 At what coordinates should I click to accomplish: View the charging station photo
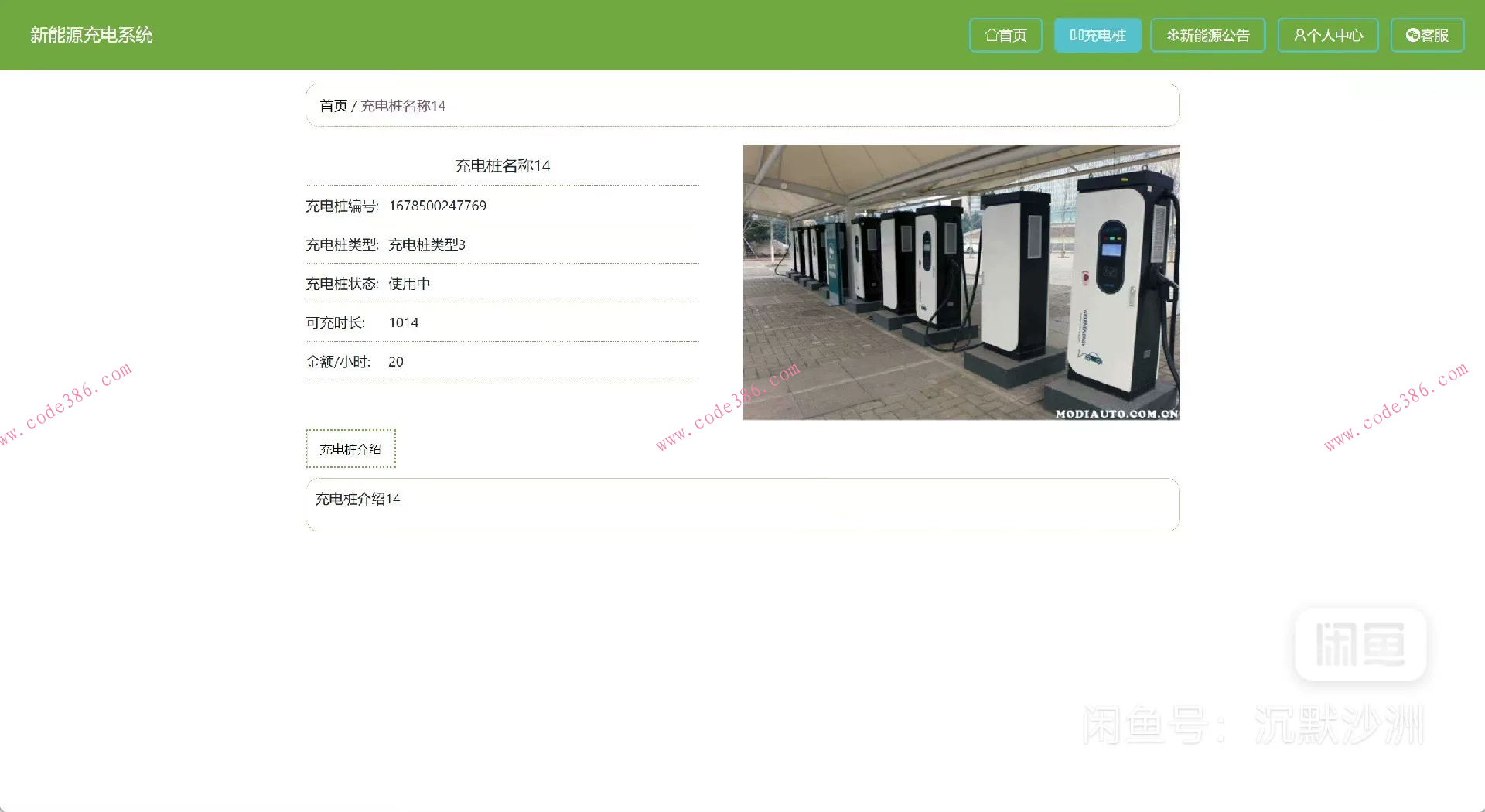(961, 281)
